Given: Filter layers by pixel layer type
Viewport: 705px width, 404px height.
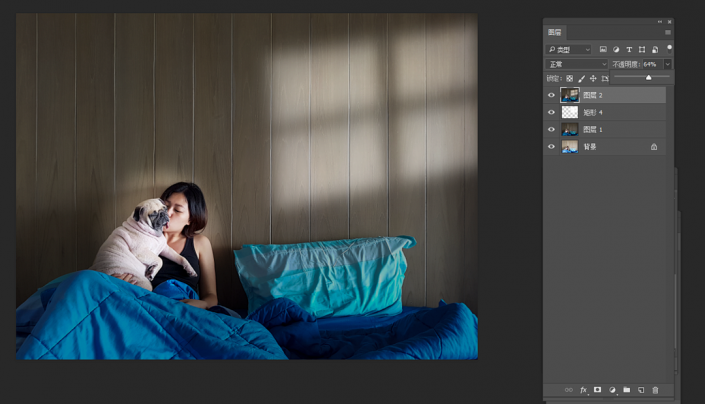Looking at the screenshot, I should point(604,49).
